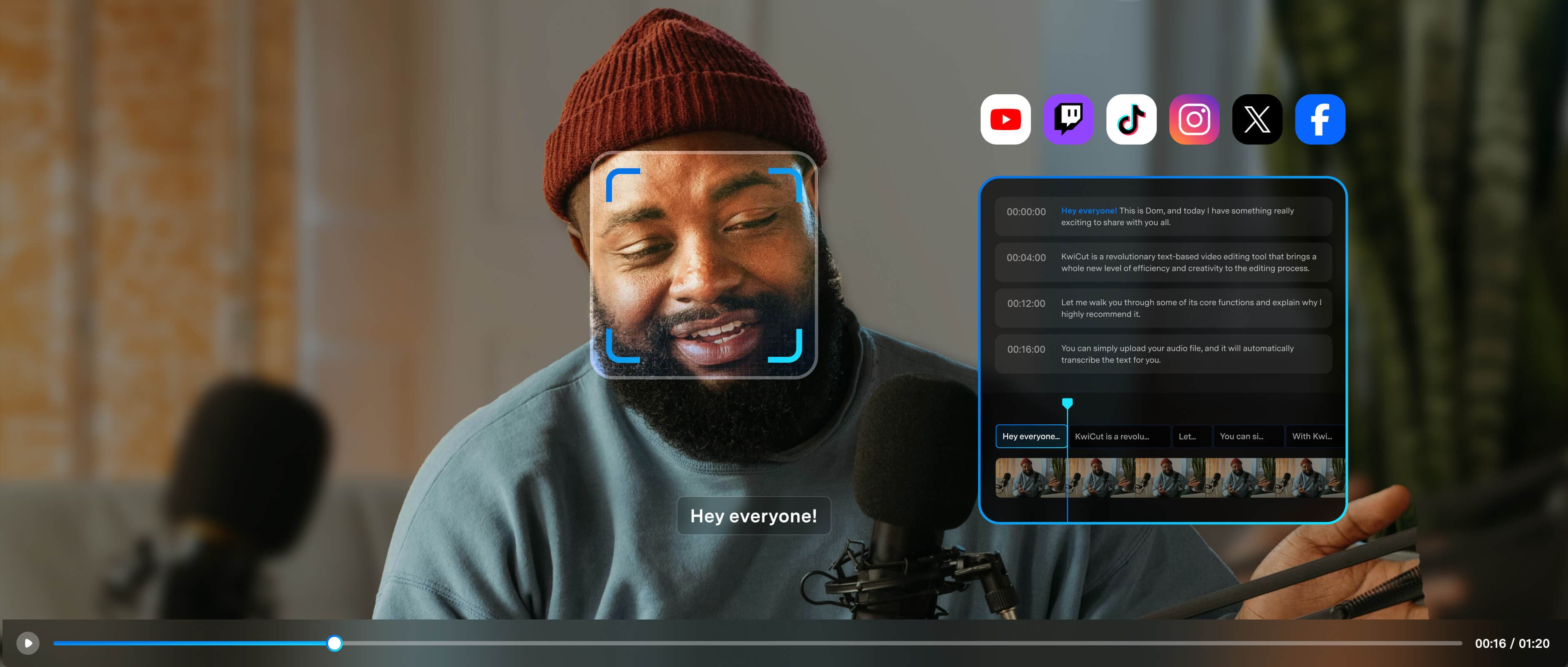Click the video progress slider handle
This screenshot has height=667, width=1568.
click(x=334, y=643)
